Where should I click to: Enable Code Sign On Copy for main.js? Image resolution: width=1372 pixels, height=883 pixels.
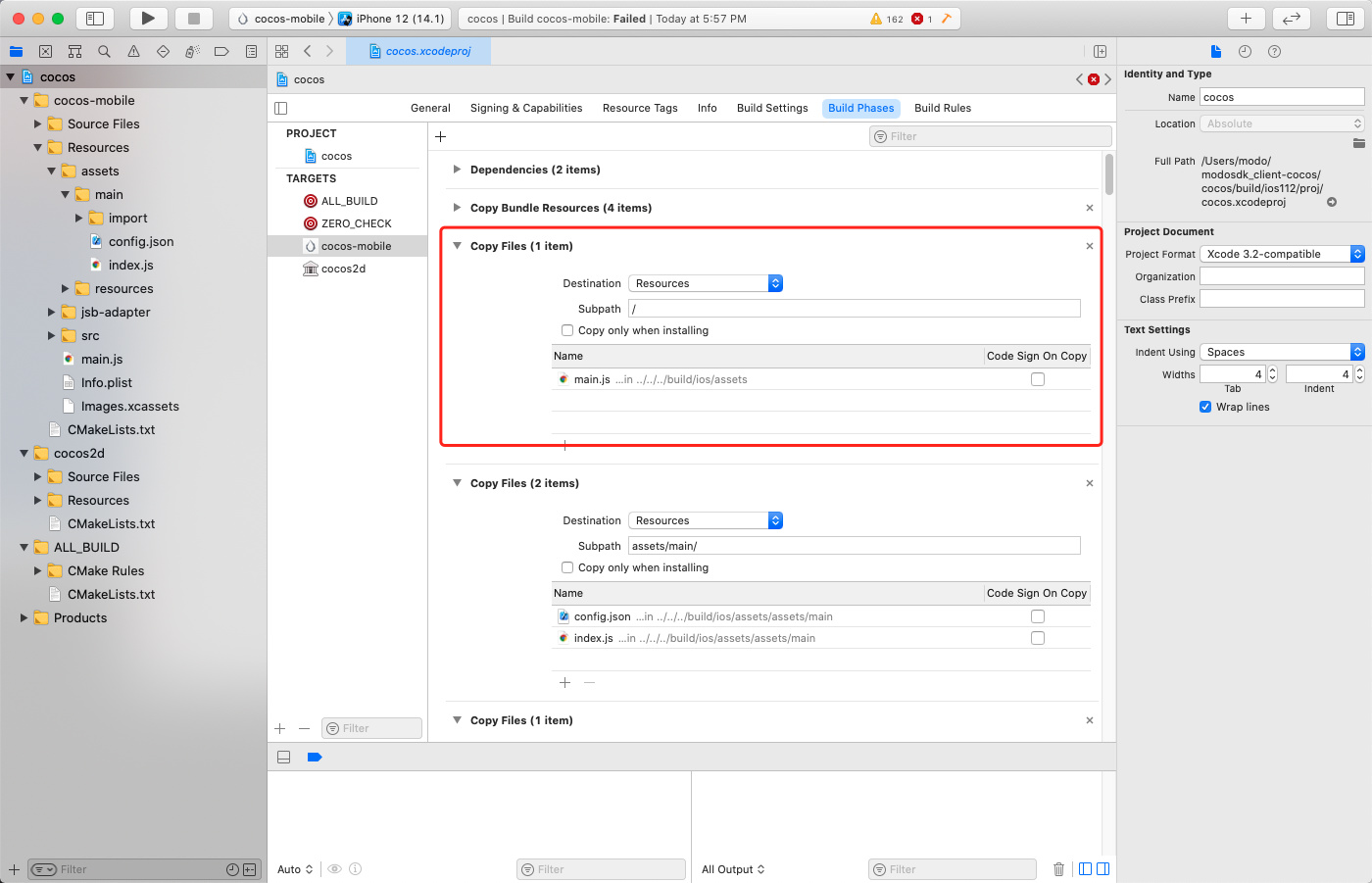point(1038,379)
